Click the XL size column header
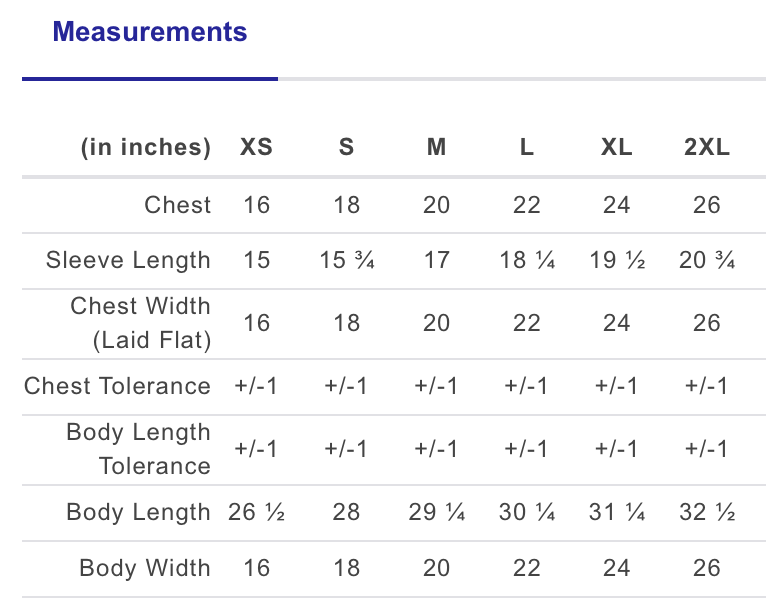 617,147
